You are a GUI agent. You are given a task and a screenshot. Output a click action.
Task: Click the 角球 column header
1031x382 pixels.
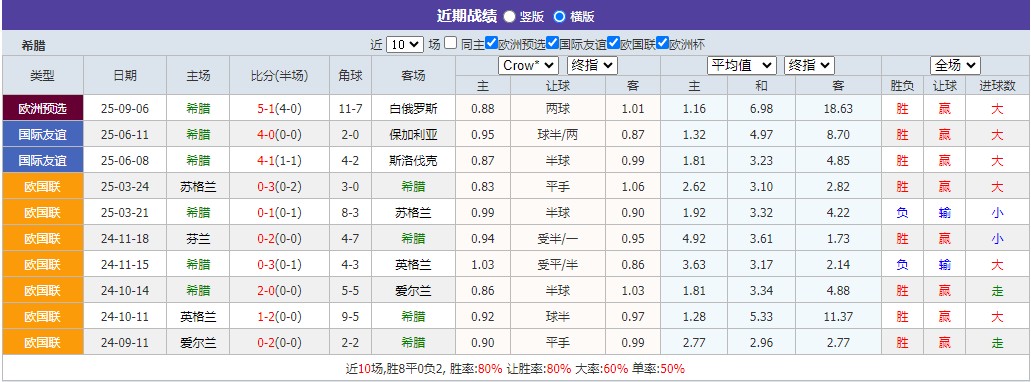[350, 76]
